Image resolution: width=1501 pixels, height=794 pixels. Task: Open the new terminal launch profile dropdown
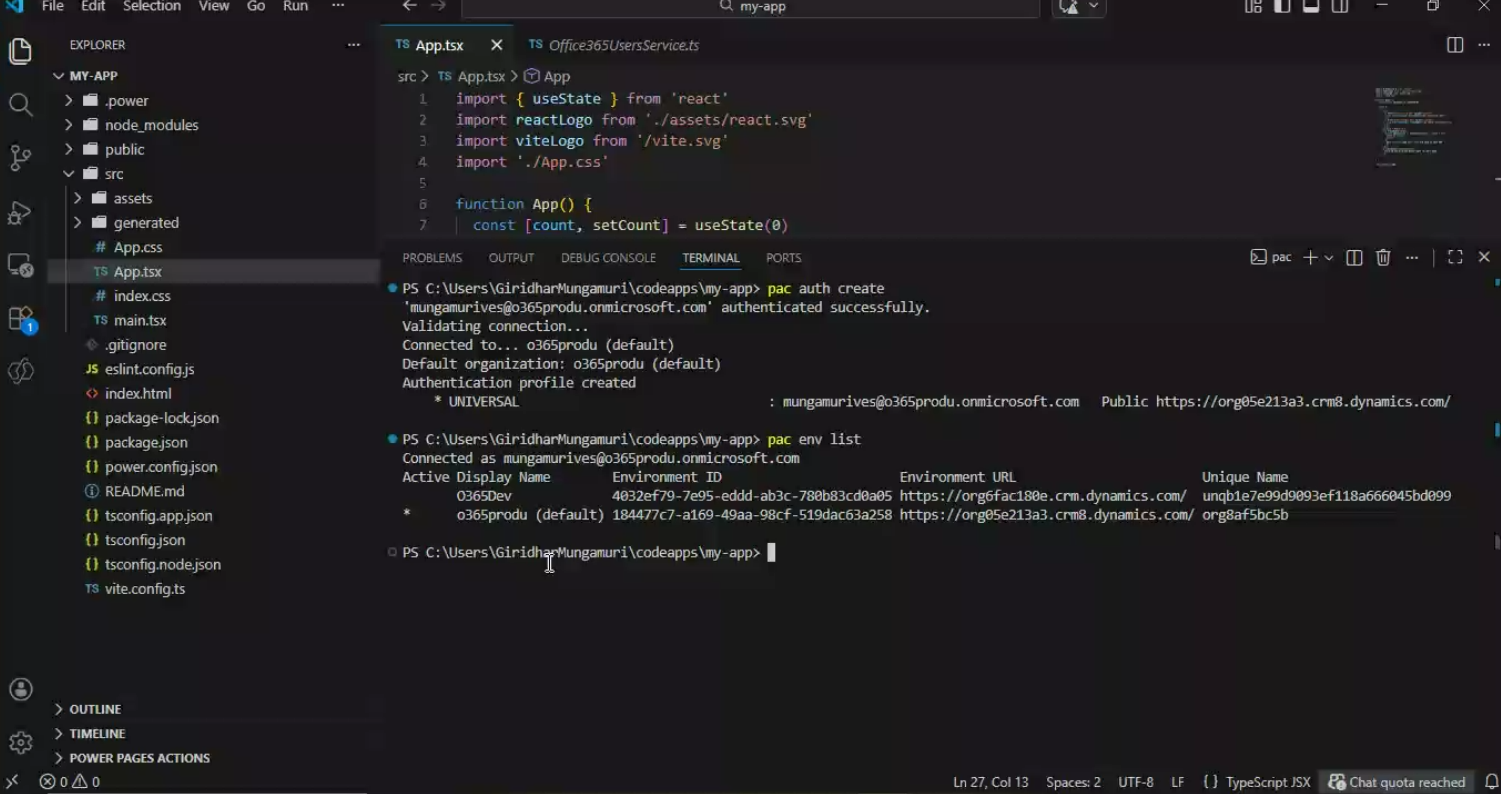click(1329, 258)
